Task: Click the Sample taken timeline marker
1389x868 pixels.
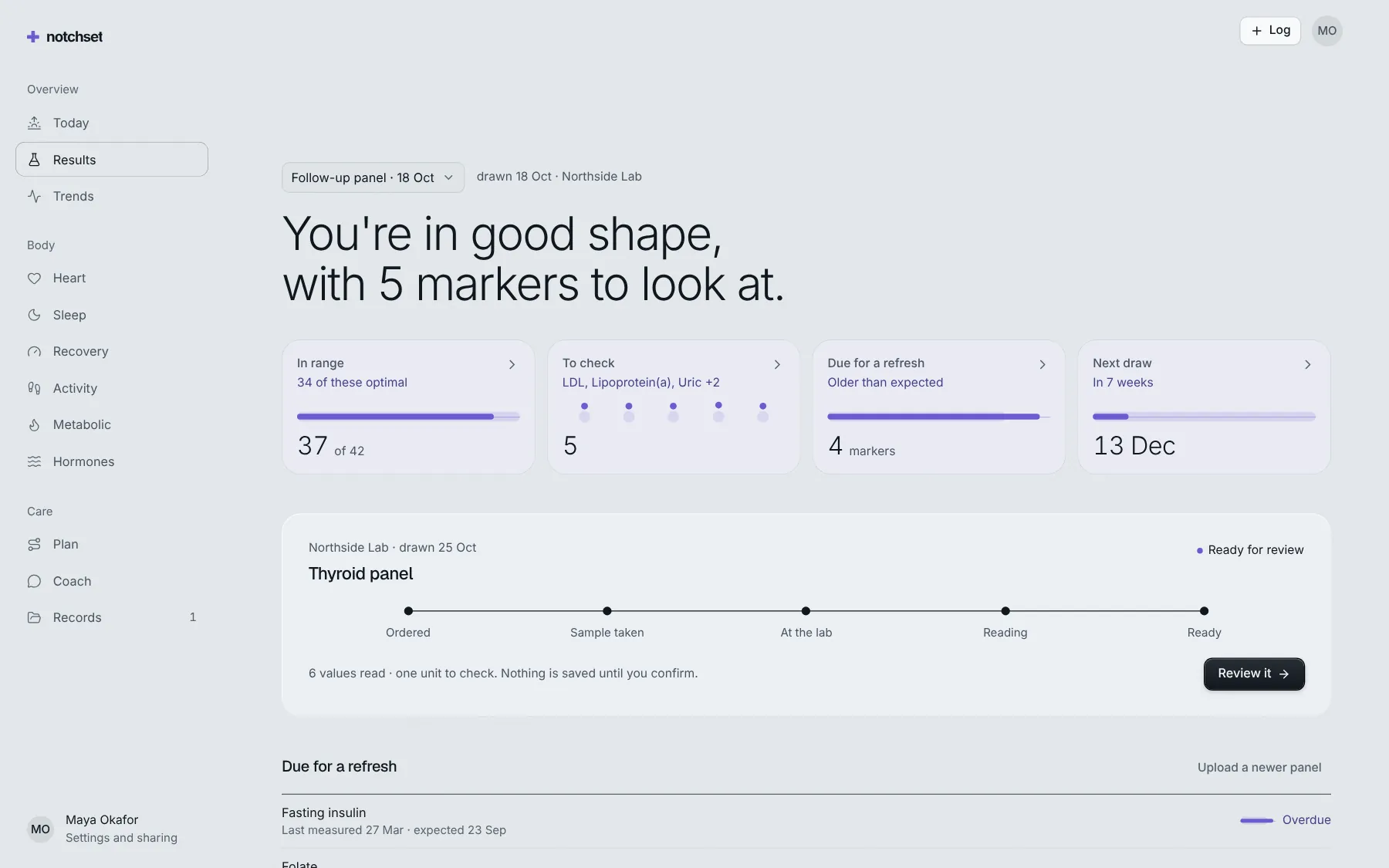Action: (x=607, y=611)
